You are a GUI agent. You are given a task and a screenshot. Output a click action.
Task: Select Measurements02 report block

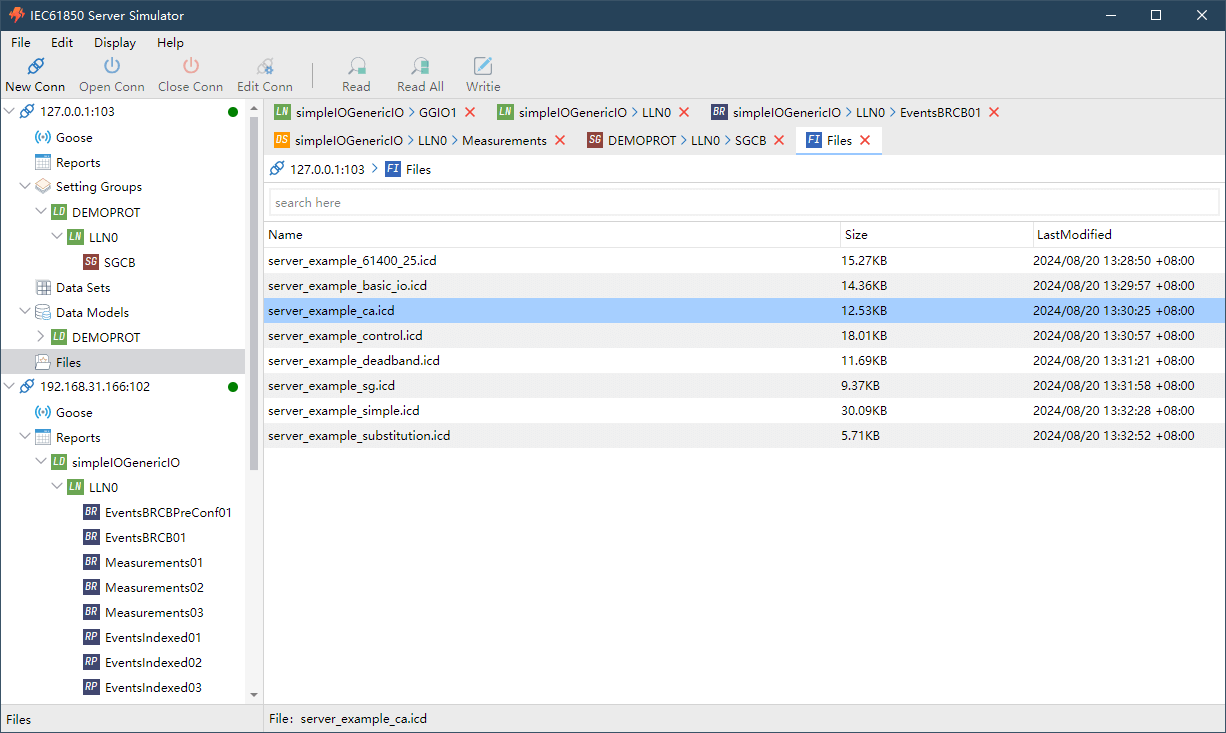[154, 588]
